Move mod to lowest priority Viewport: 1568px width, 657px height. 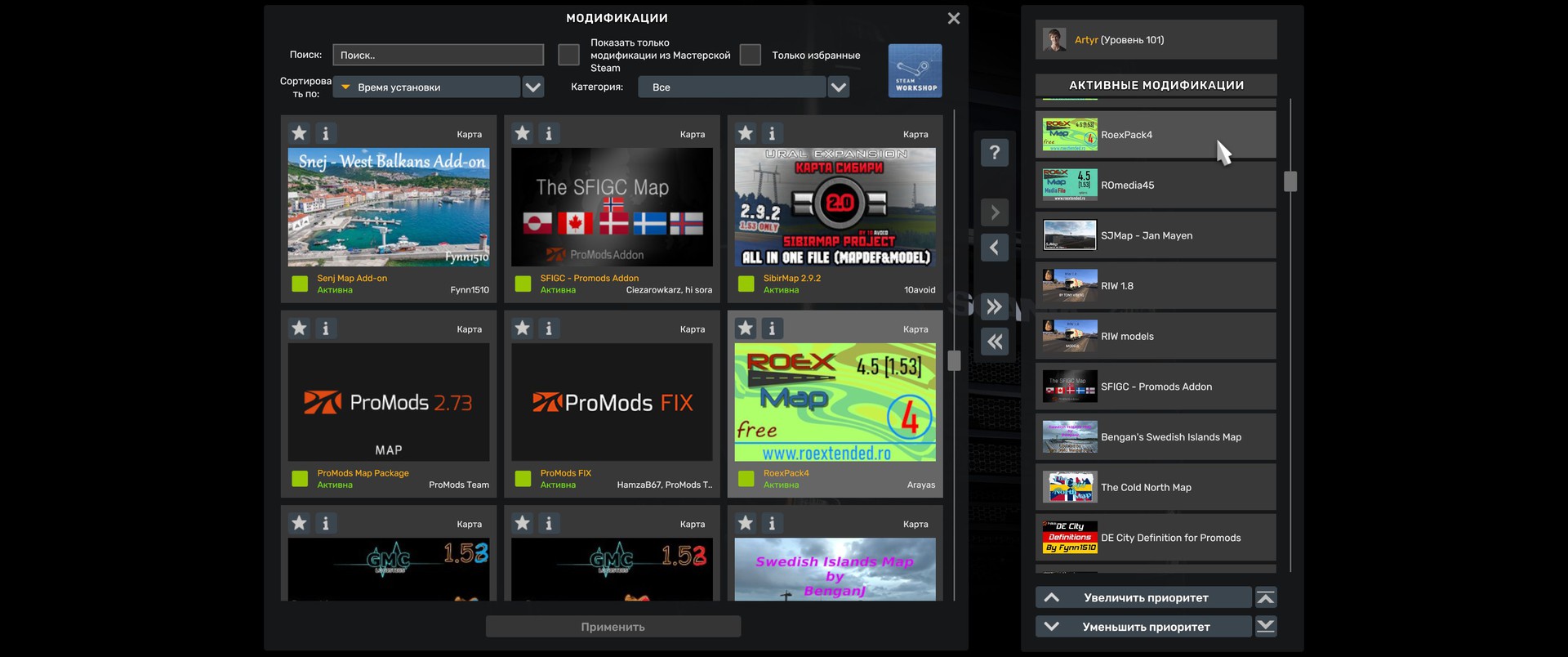[1266, 627]
